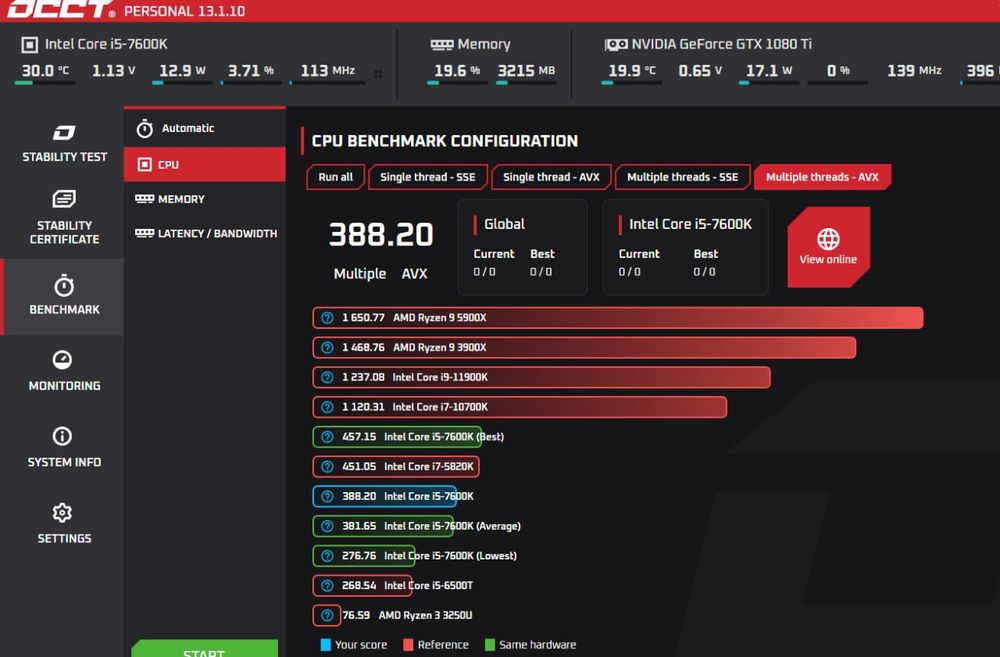Click the CPU power 12.9 W reading

(x=182, y=71)
